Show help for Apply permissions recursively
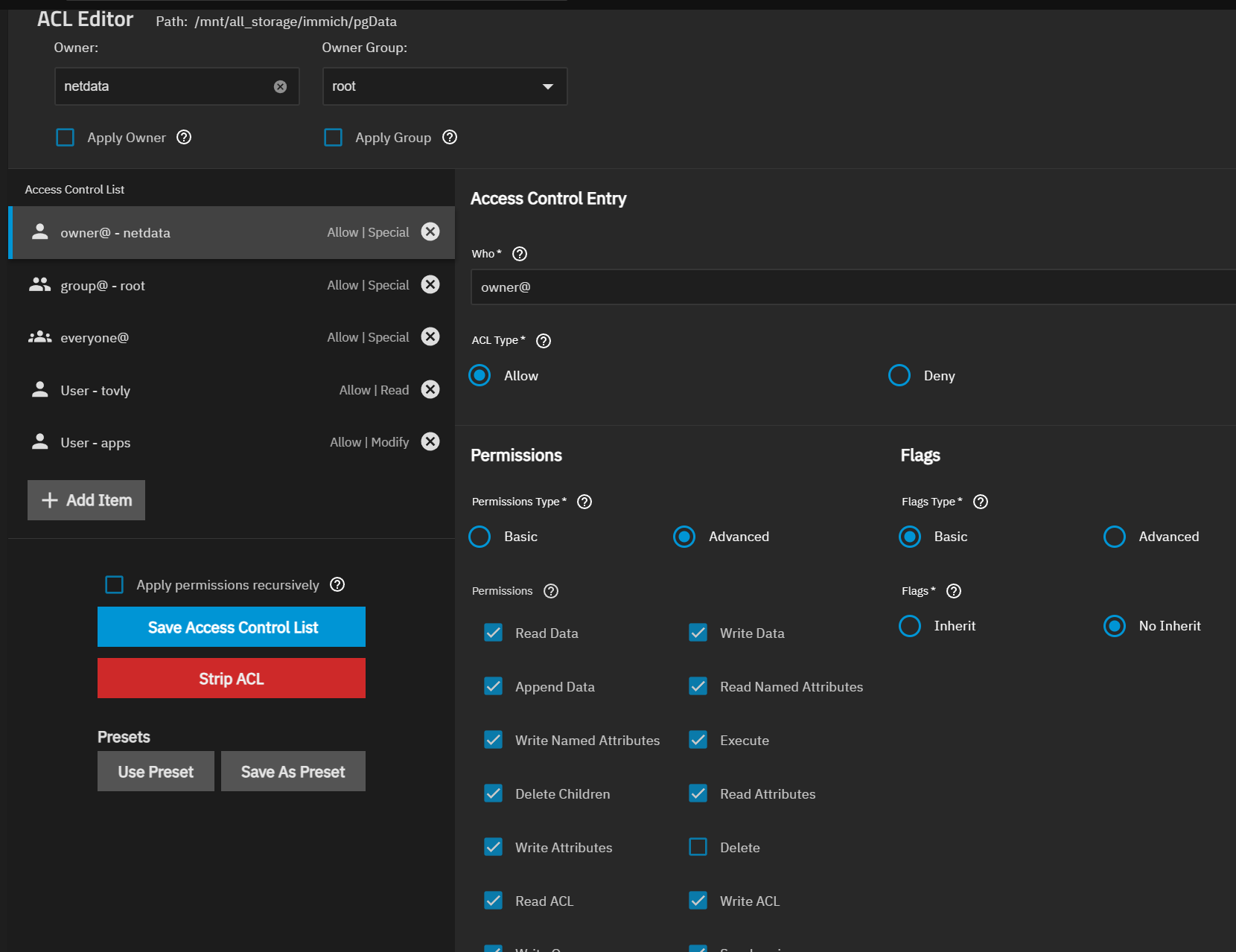The width and height of the screenshot is (1236, 952). pyautogui.click(x=337, y=584)
